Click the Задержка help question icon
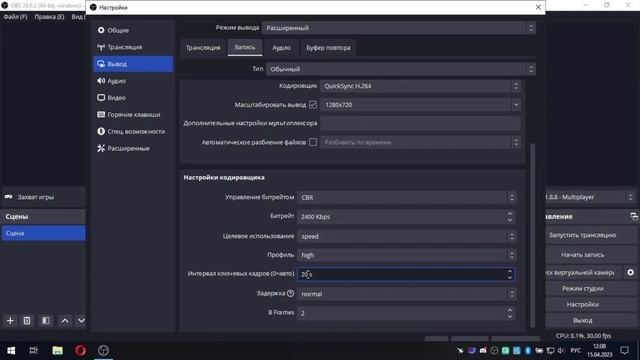The width and height of the screenshot is (640, 360). (290, 293)
